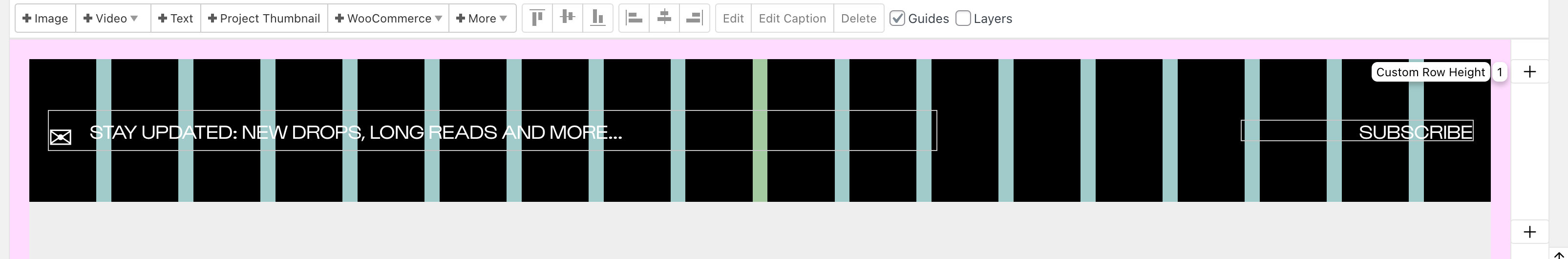Disable the Guides checkbox
This screenshot has width=1568, height=259.
point(897,18)
